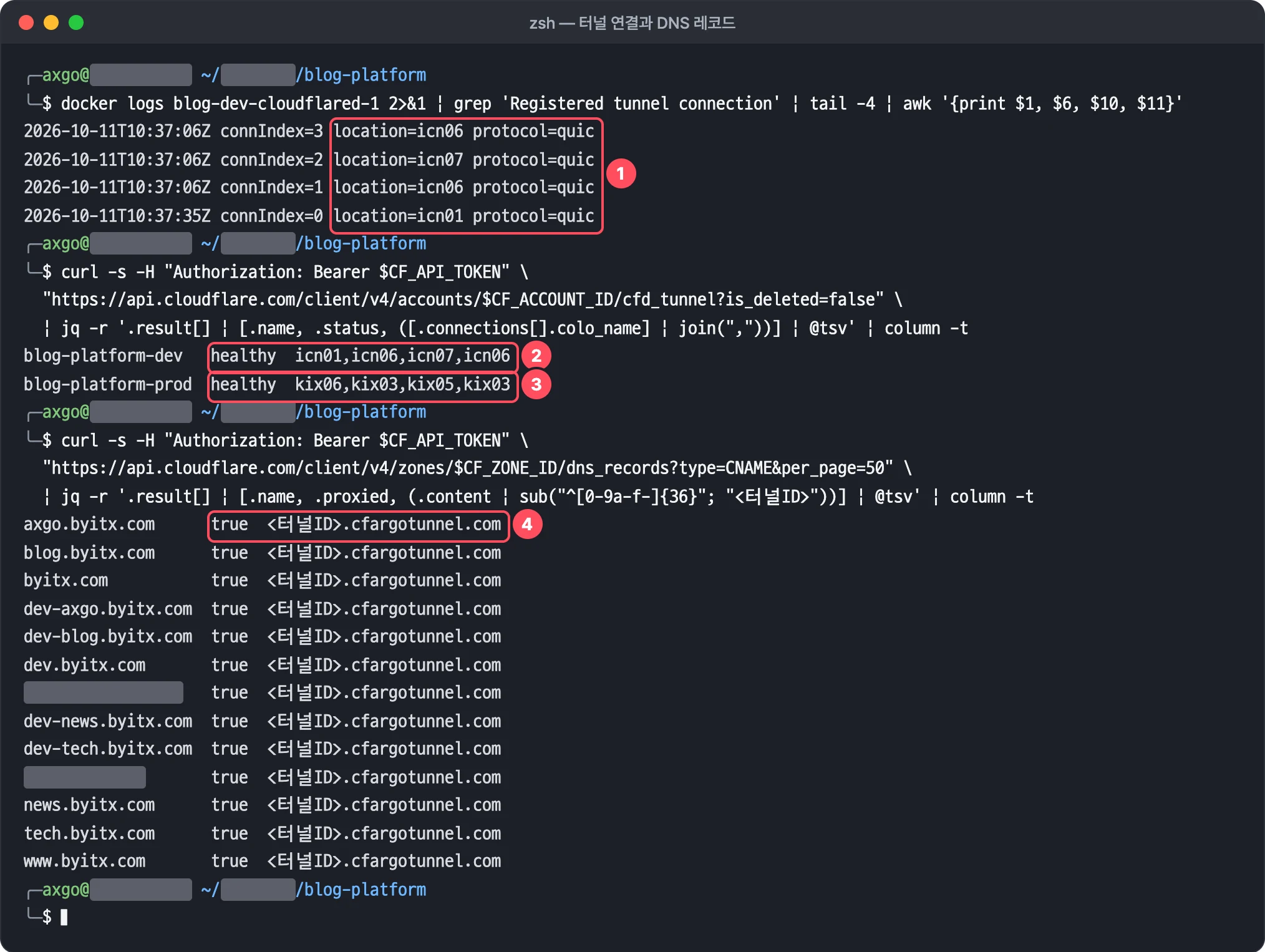Click the first curl Authorization Bearer command line
1265x952 pixels.
click(294, 272)
